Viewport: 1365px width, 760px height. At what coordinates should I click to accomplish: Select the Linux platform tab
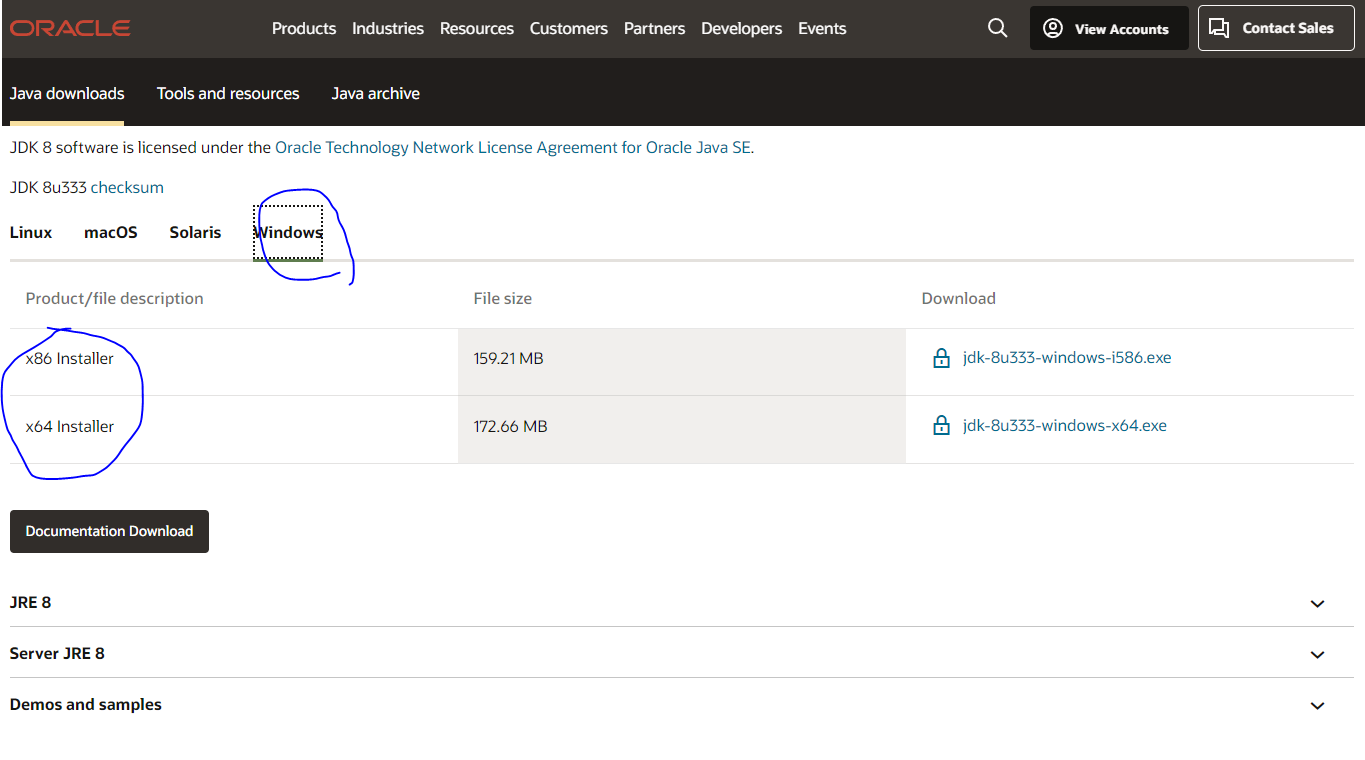(x=31, y=232)
